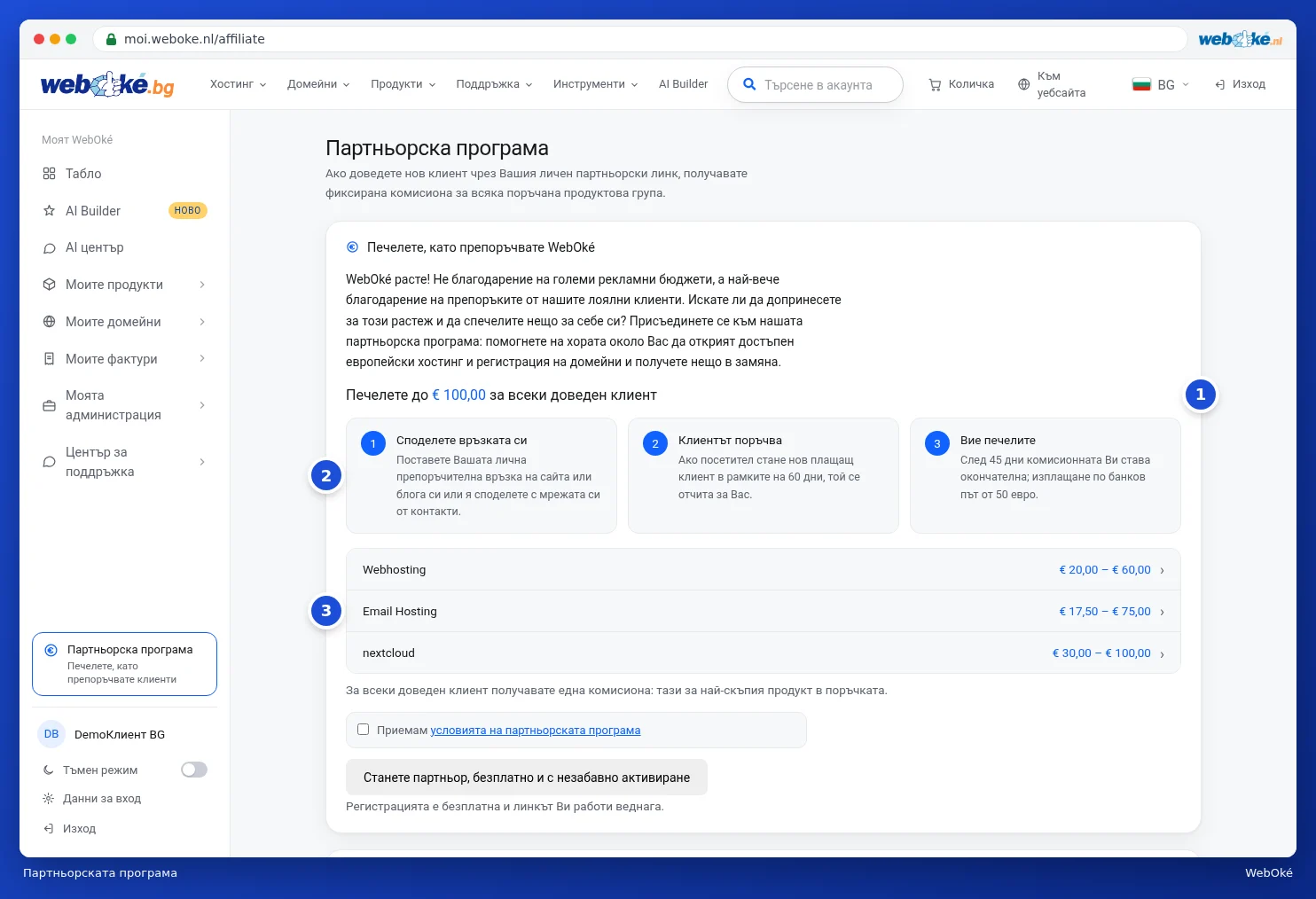Click Изход at sidebar bottom
The image size is (1316, 899).
79,829
